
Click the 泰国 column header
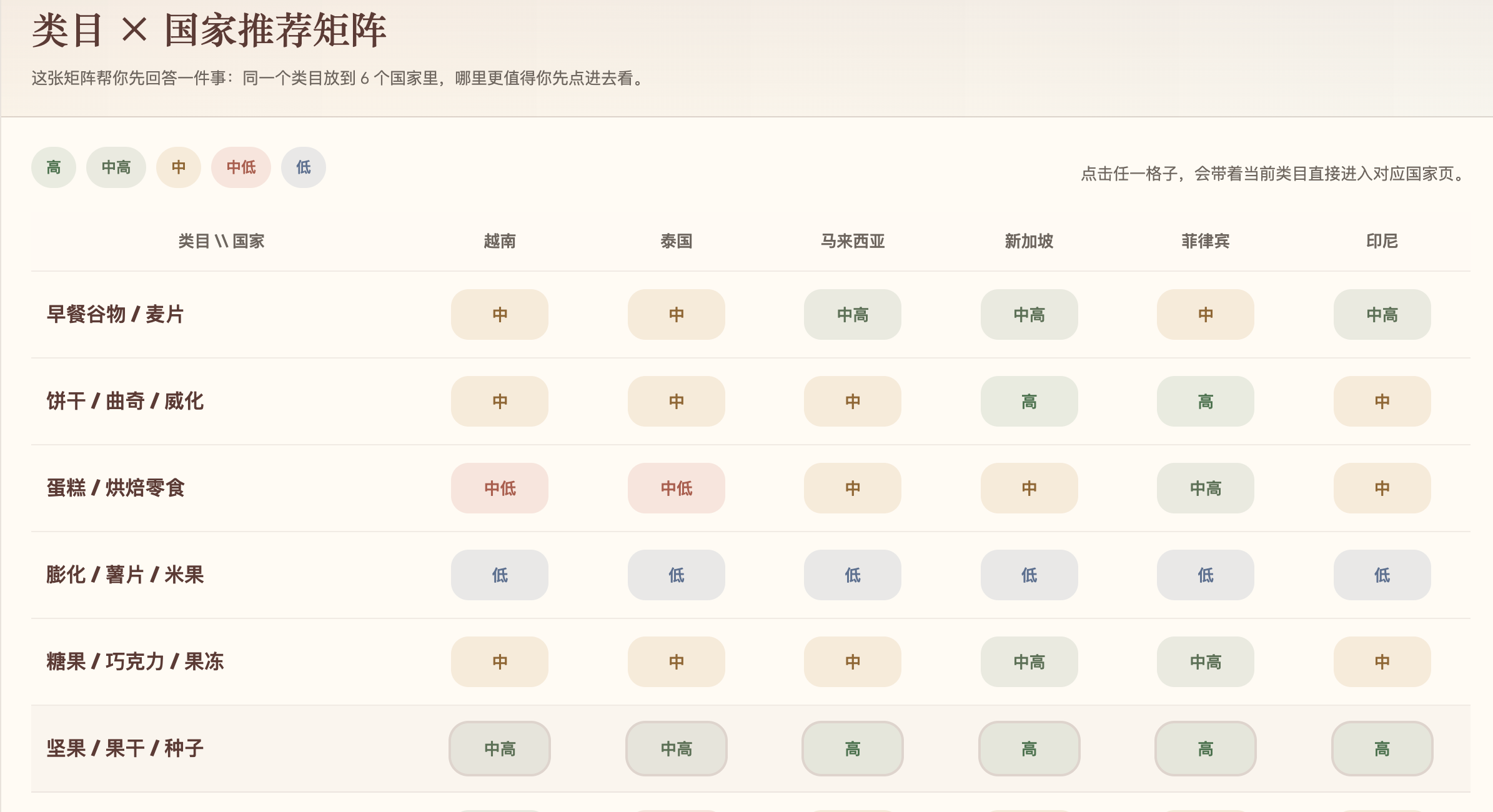coord(676,241)
